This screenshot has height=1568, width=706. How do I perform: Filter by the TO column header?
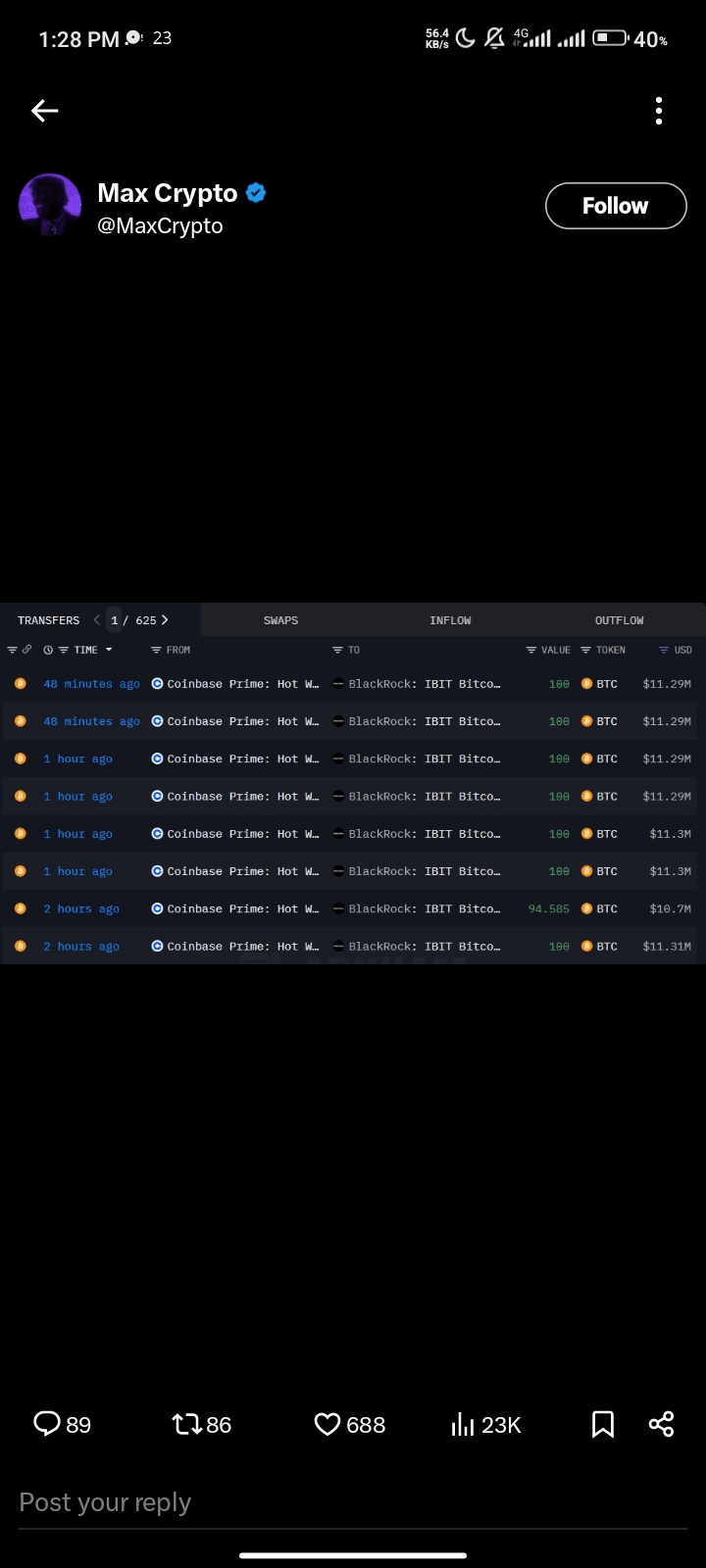346,650
